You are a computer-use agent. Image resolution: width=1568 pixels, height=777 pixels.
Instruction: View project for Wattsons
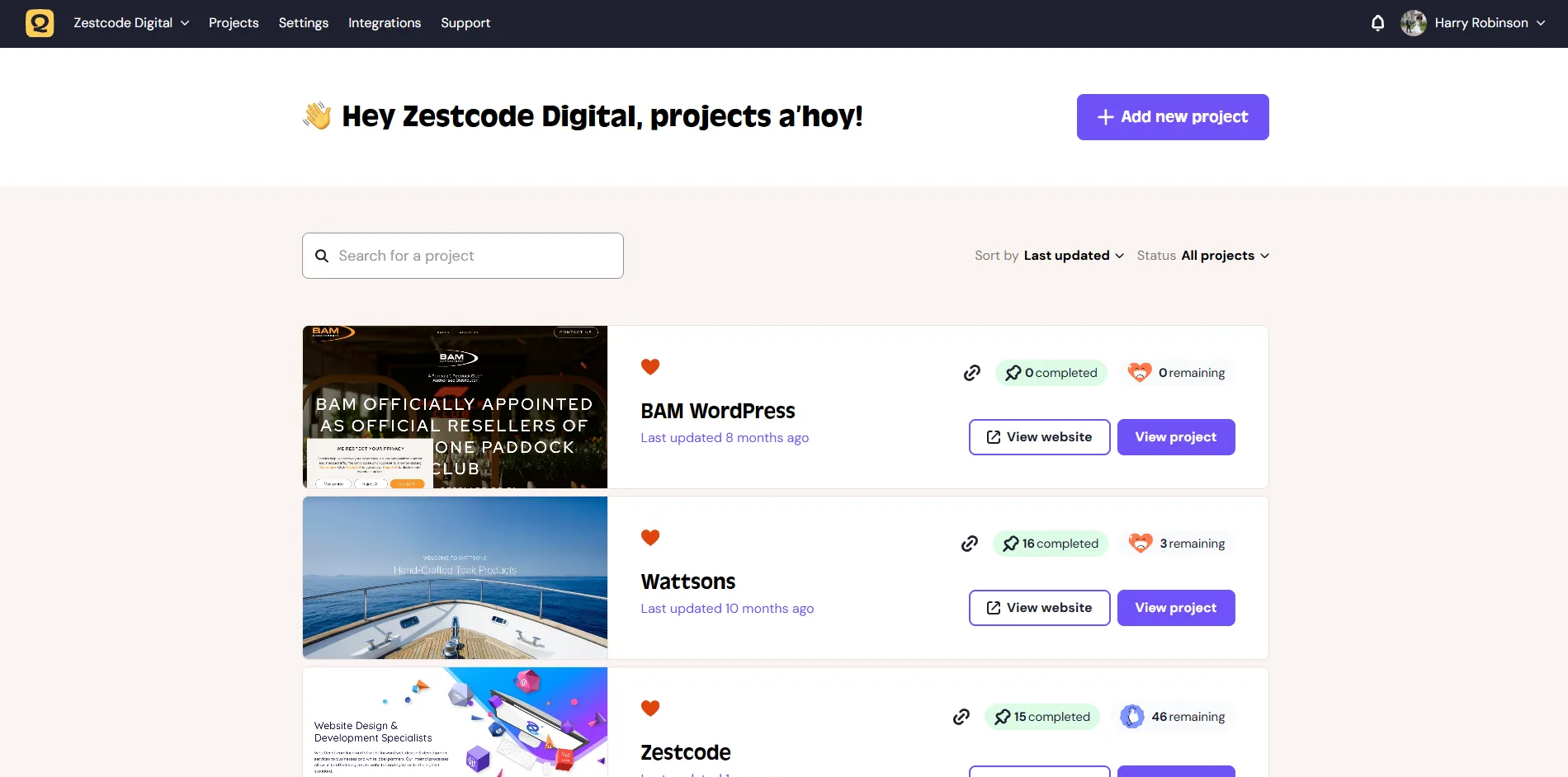pos(1176,608)
